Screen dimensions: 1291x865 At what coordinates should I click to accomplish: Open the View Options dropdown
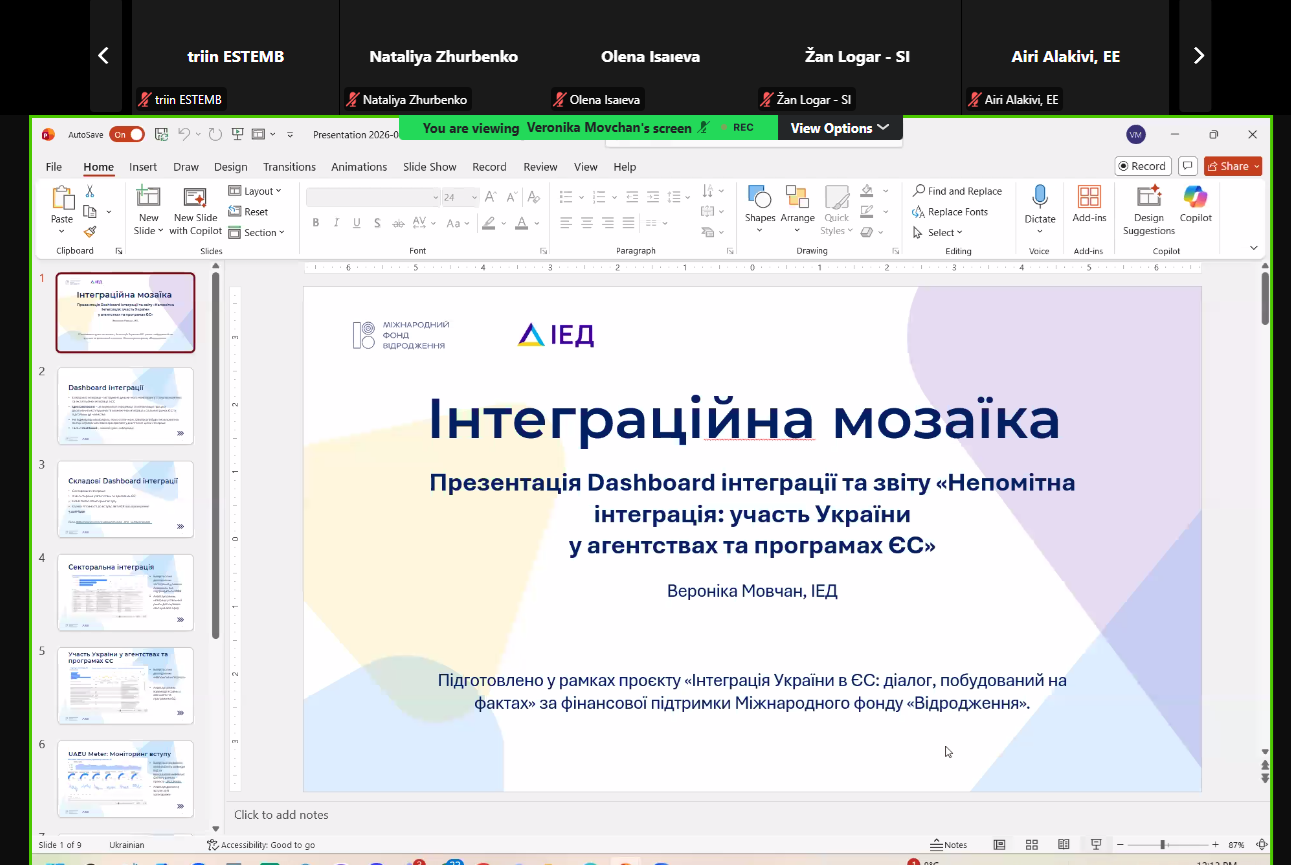(x=839, y=128)
